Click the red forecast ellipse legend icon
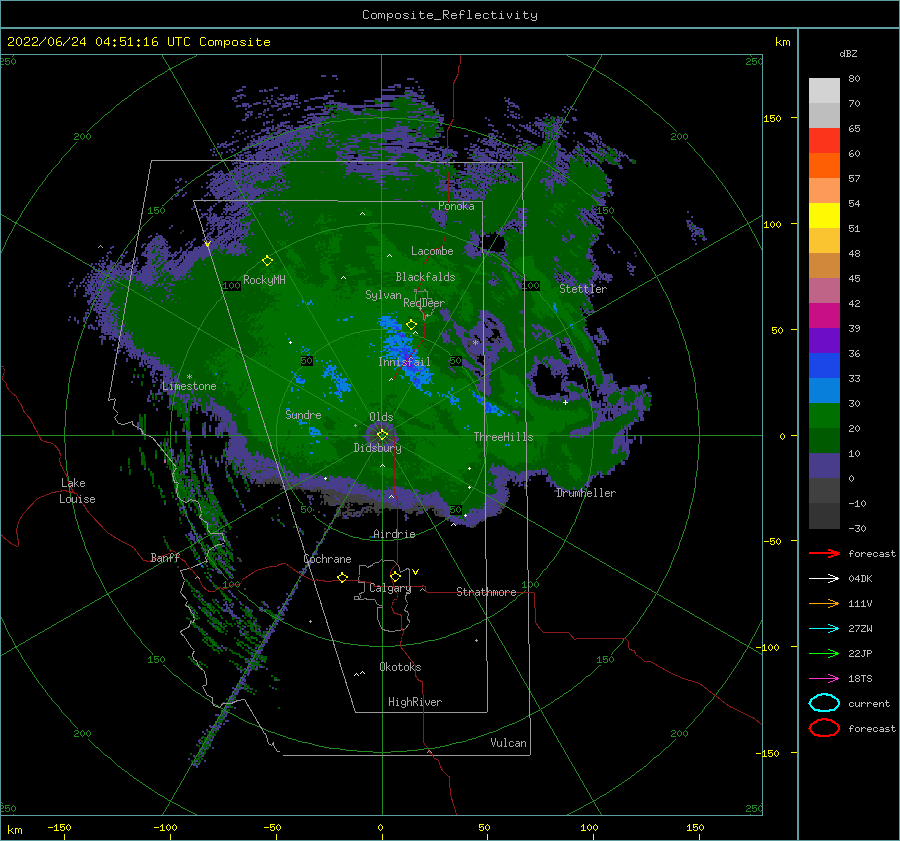Image resolution: width=900 pixels, height=841 pixels. (x=824, y=728)
